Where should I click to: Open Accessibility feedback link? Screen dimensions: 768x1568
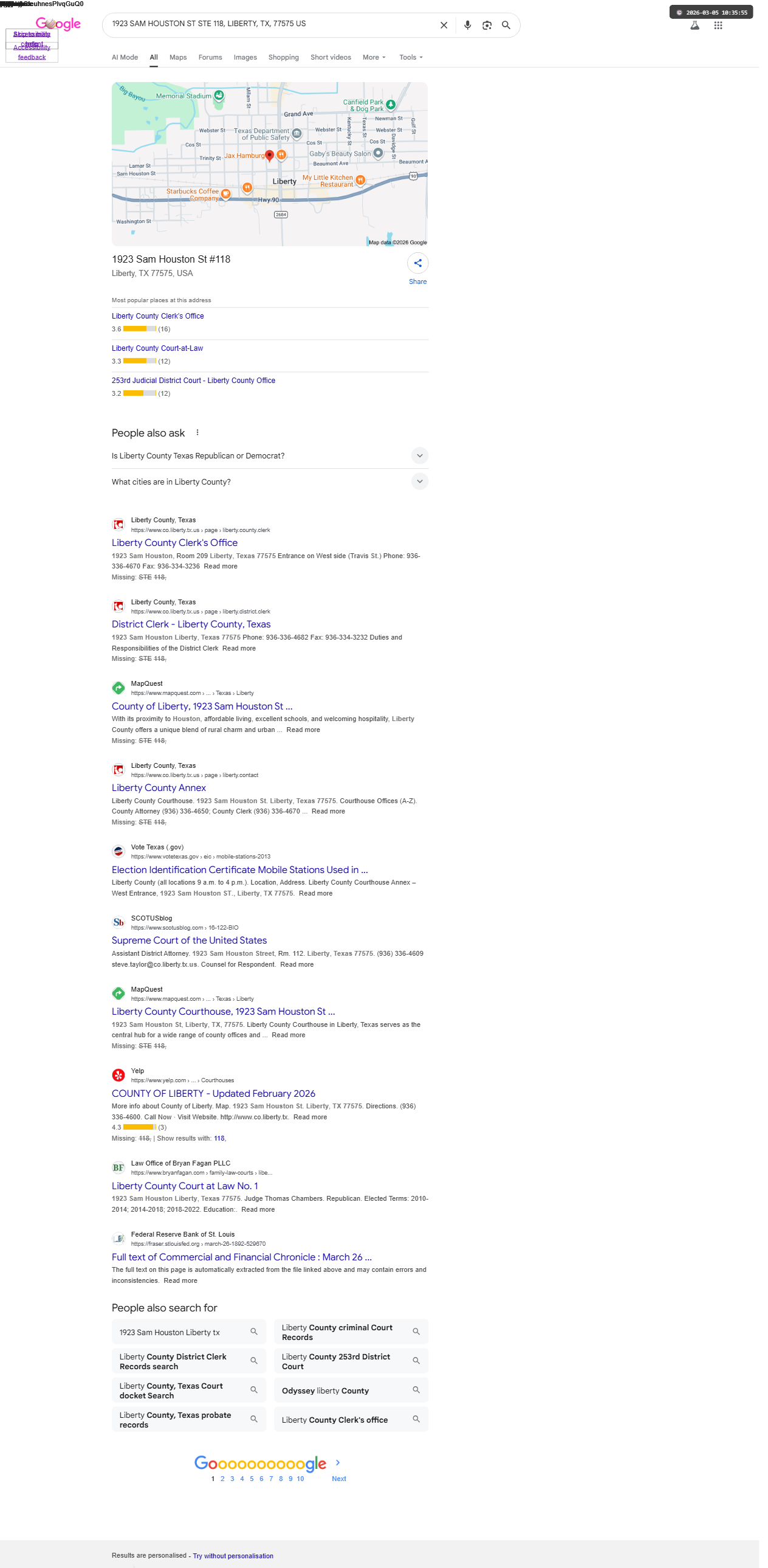click(32, 52)
